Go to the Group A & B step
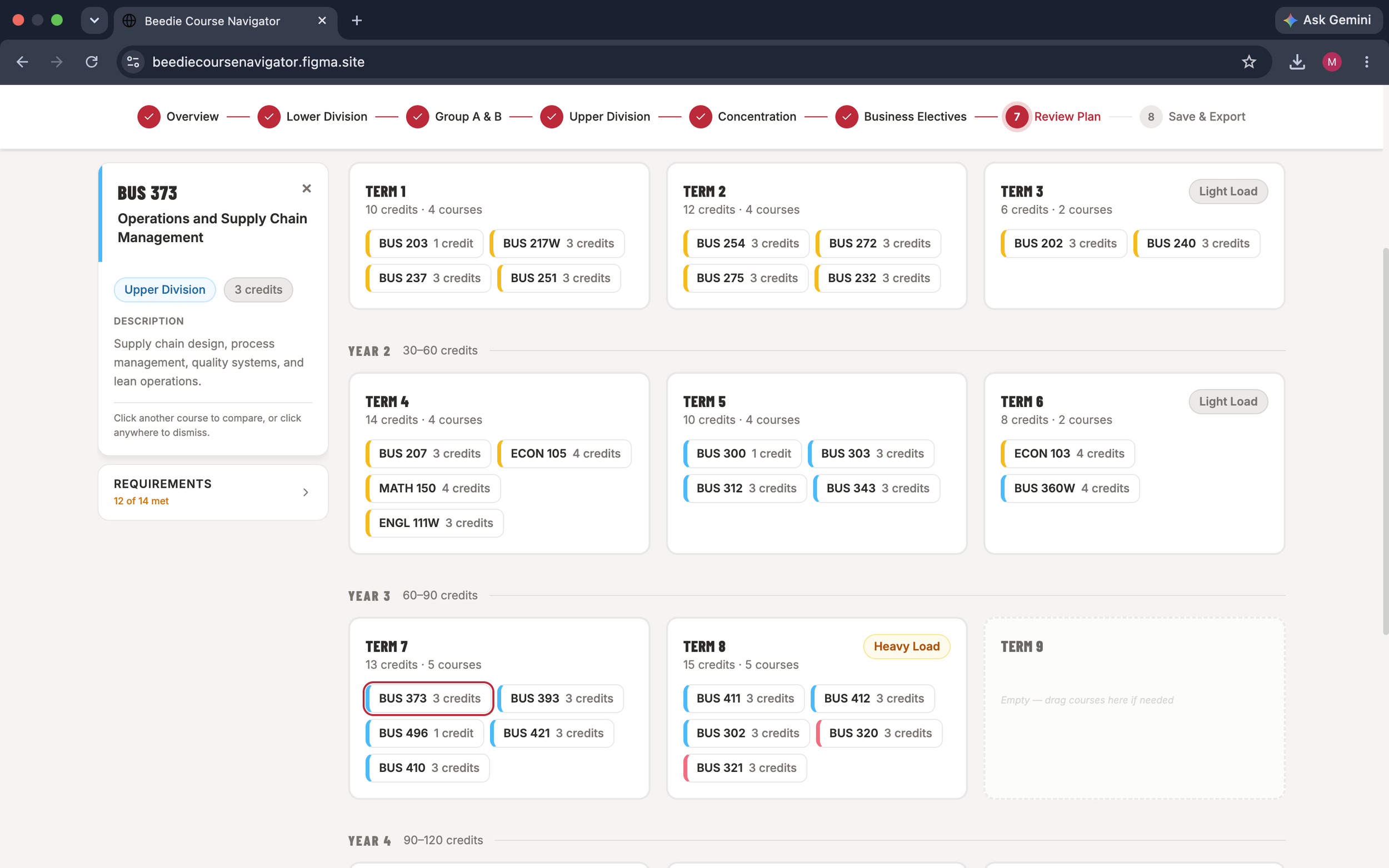 pos(453,117)
